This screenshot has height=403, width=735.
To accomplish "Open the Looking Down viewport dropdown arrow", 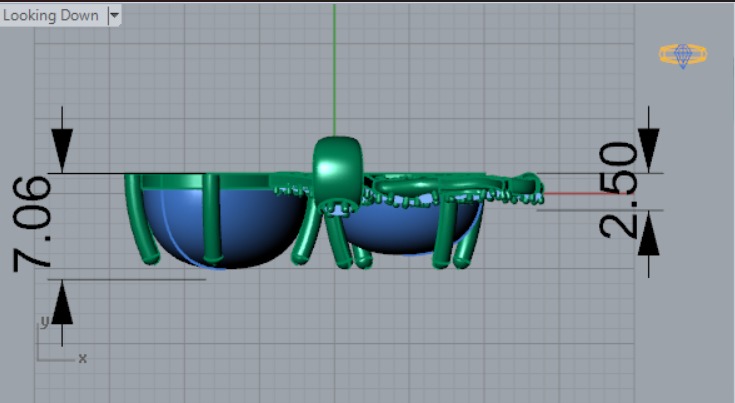I will 114,15.
